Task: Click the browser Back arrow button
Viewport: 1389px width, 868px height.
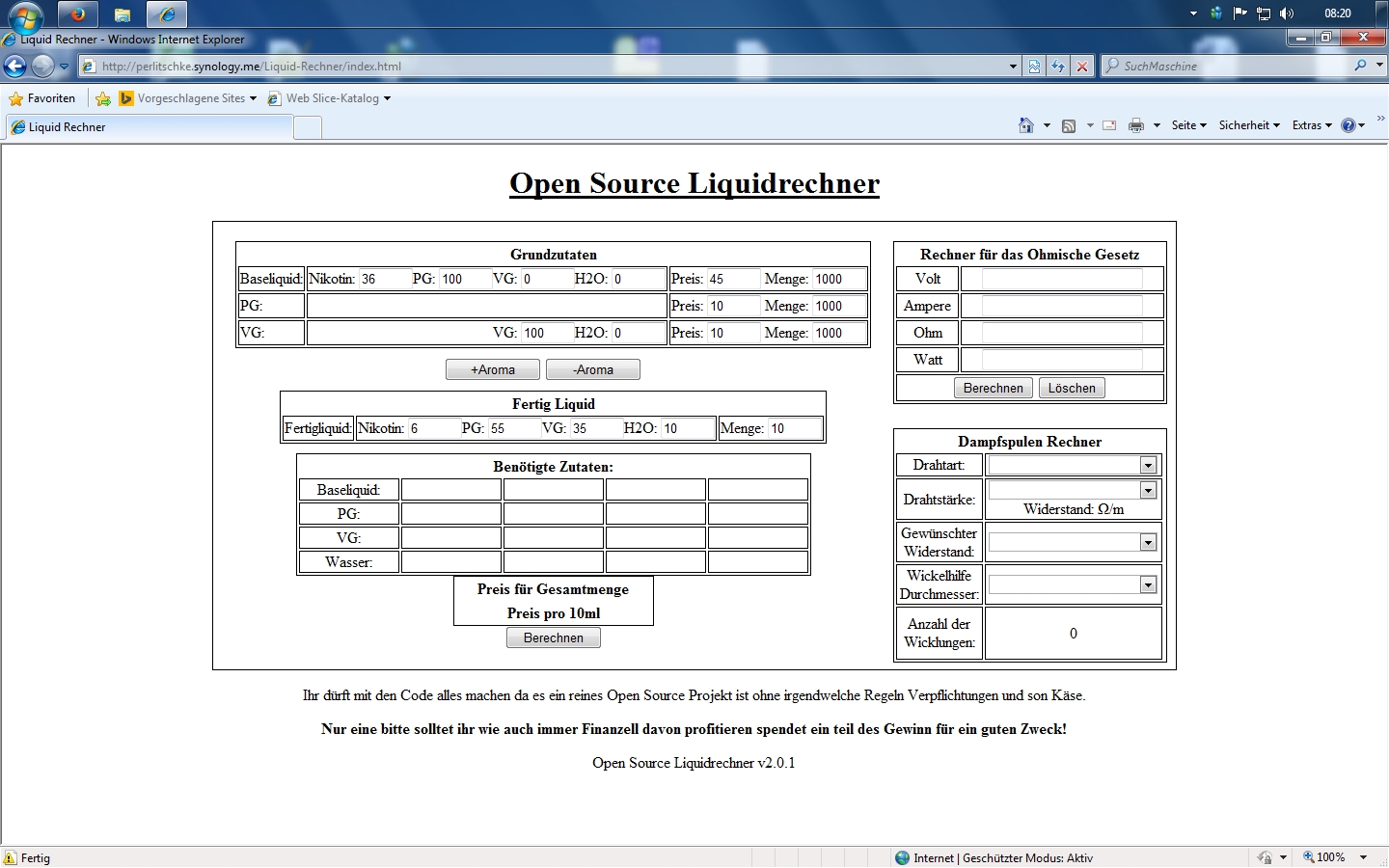Action: (x=14, y=67)
